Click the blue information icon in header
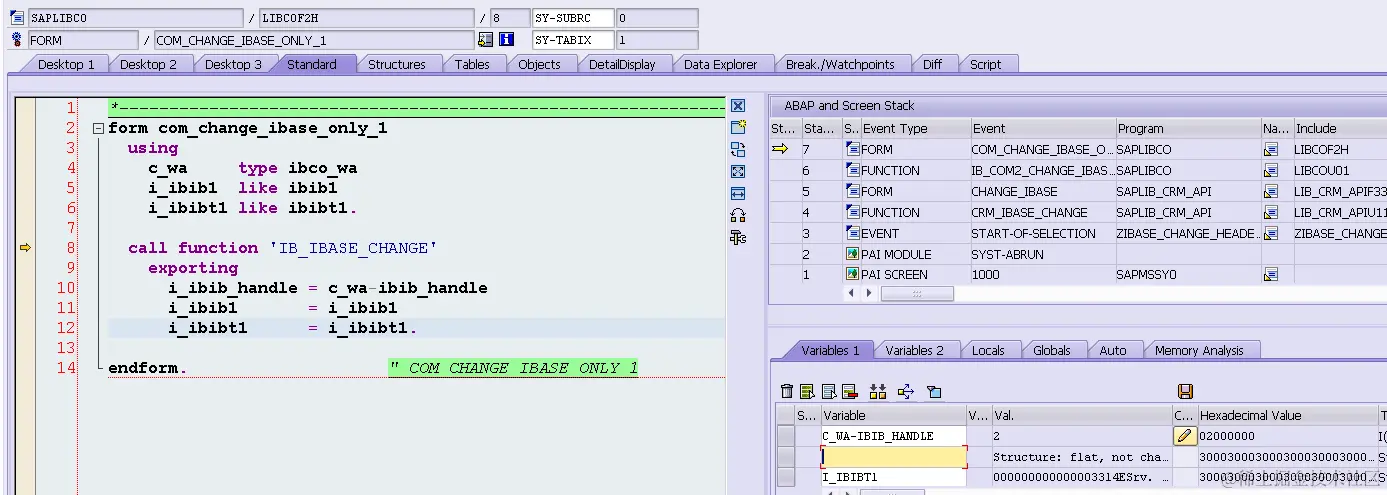The image size is (1387, 495). pos(506,40)
